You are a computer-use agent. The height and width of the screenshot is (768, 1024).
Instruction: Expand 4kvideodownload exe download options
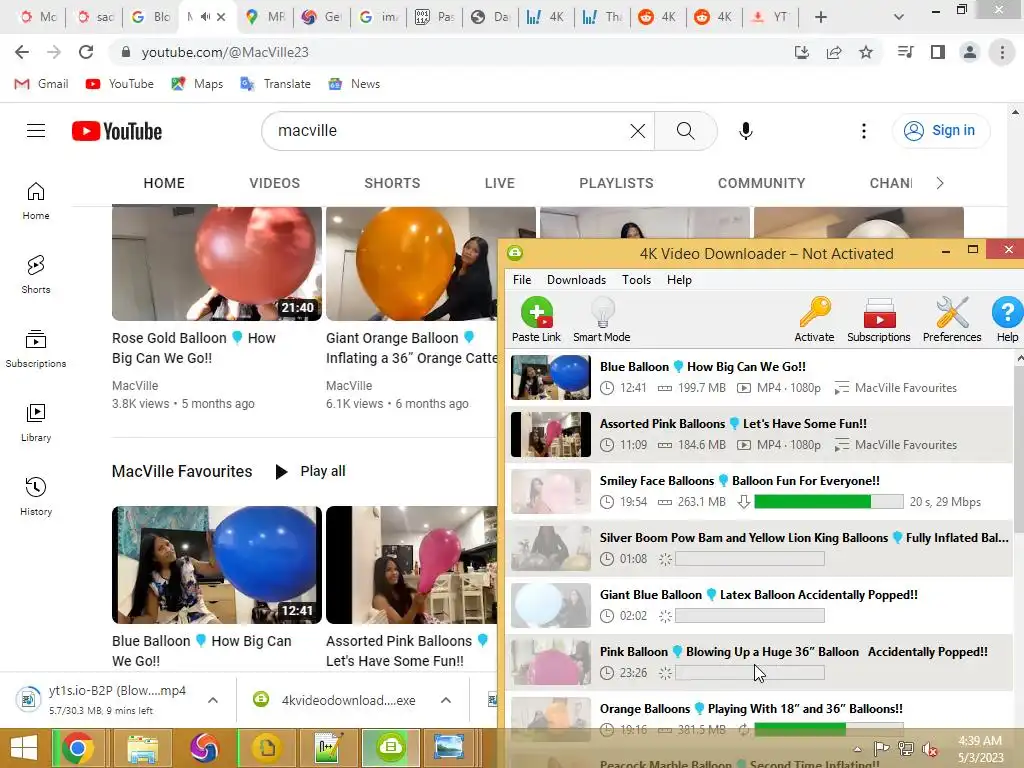click(446, 700)
